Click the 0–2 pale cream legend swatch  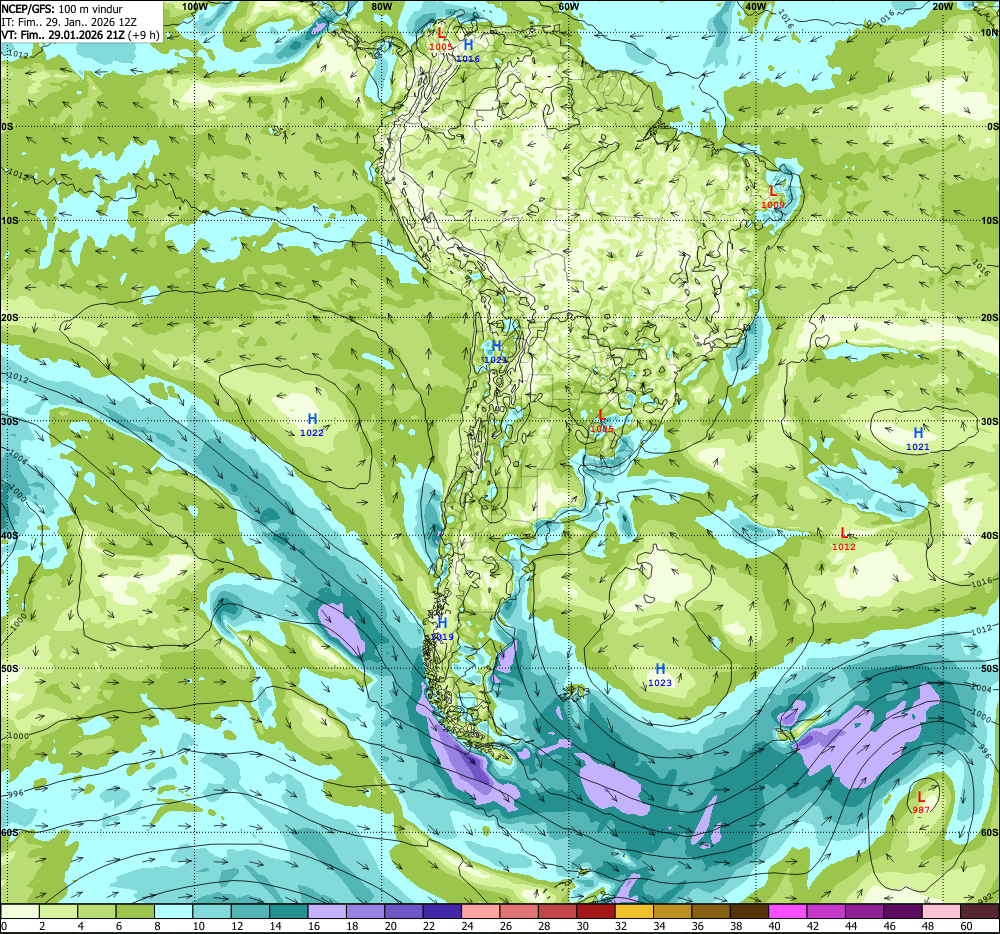coord(20,911)
